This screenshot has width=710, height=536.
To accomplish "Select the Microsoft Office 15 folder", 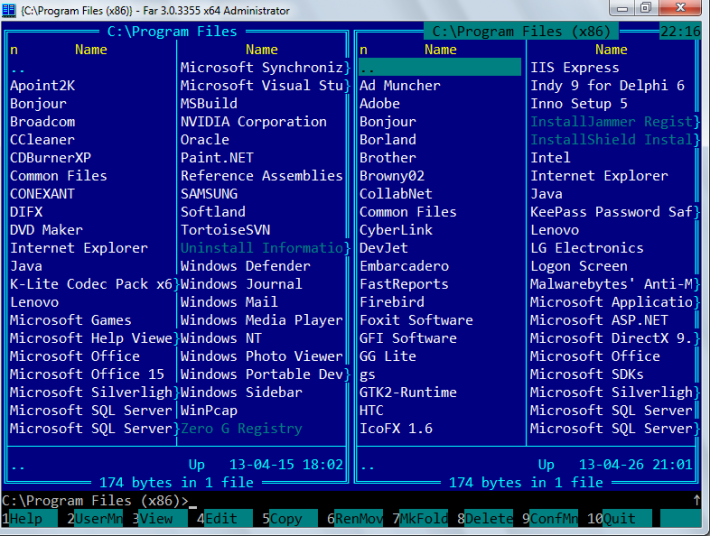I will pyautogui.click(x=87, y=374).
